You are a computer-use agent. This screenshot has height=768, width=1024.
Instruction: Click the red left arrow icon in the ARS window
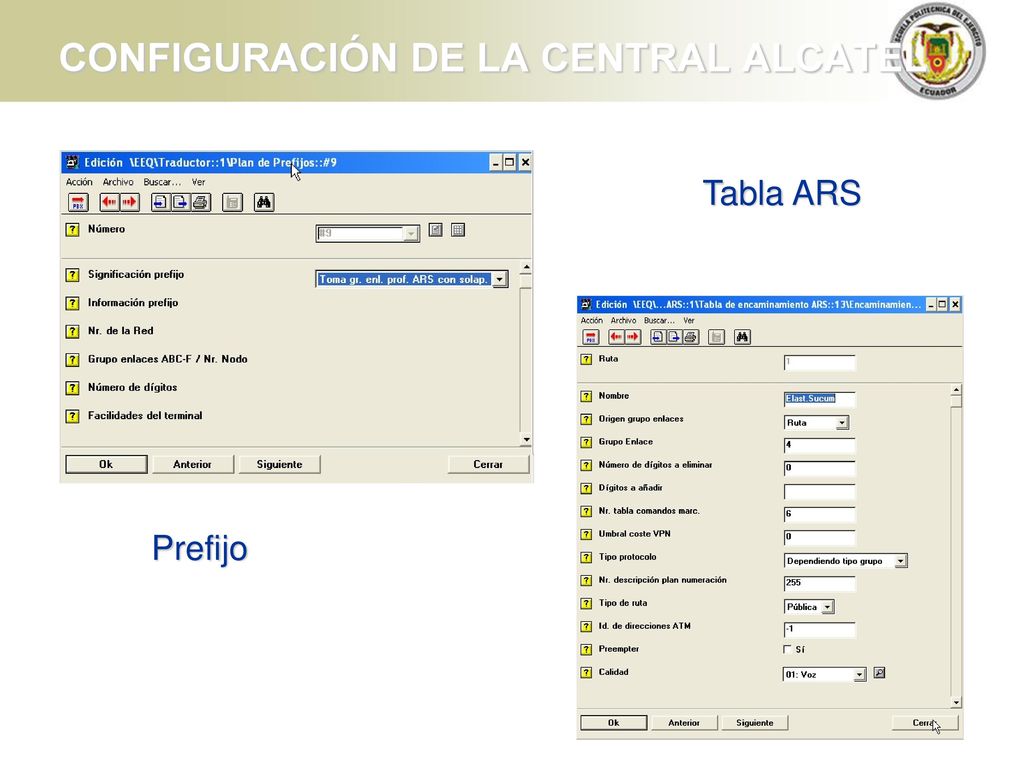(x=616, y=337)
